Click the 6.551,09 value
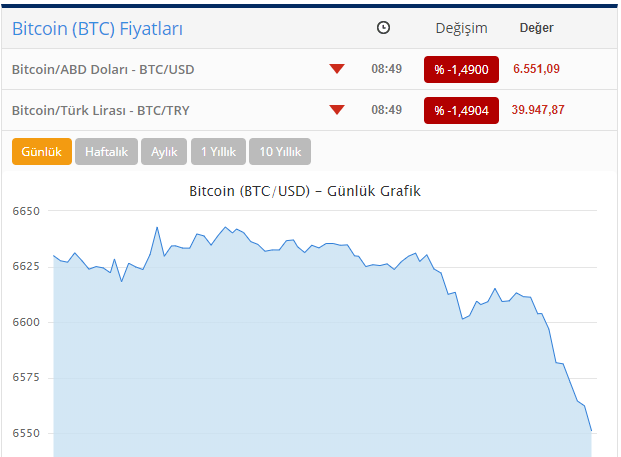 (536, 69)
